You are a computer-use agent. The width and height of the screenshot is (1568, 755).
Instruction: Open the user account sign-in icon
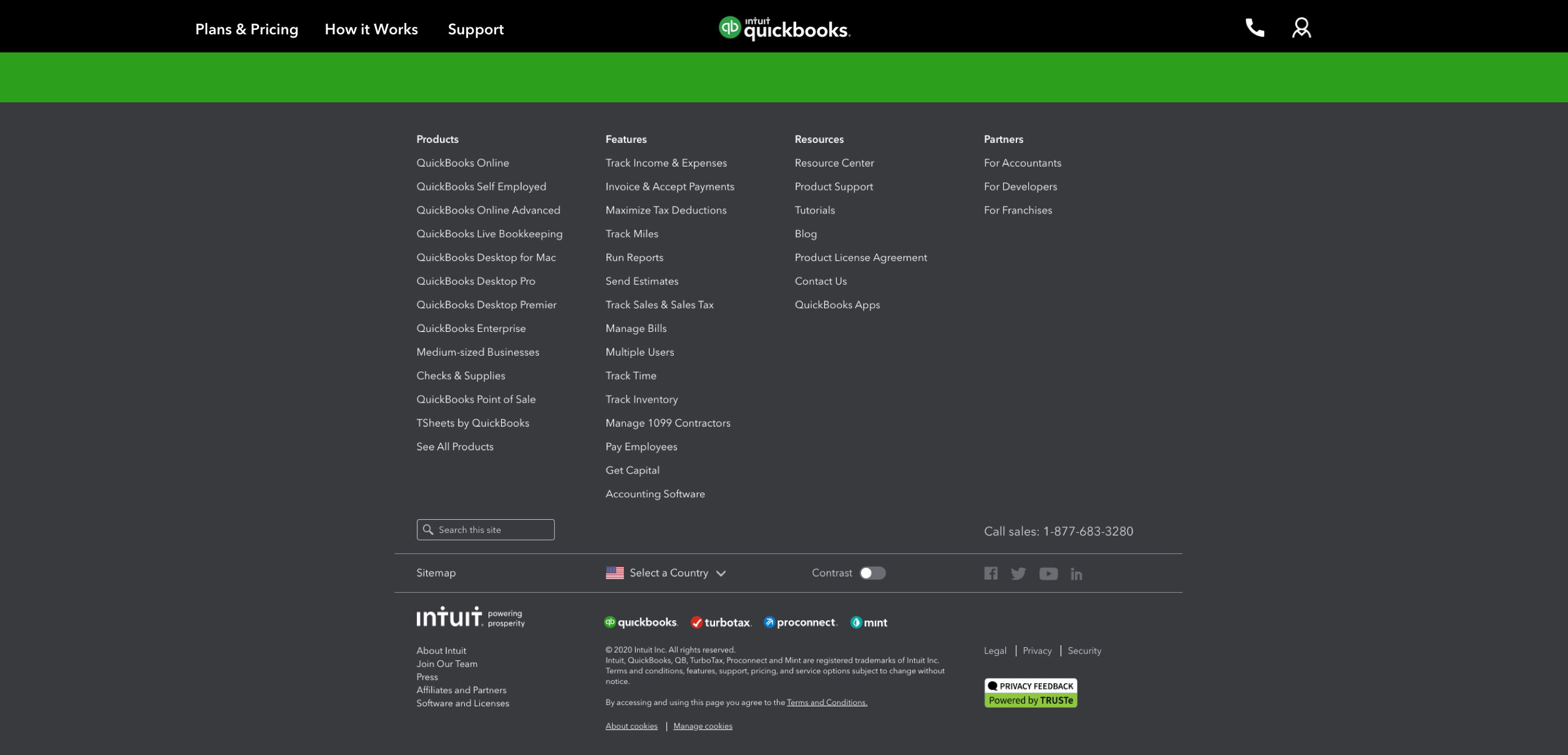1301,28
